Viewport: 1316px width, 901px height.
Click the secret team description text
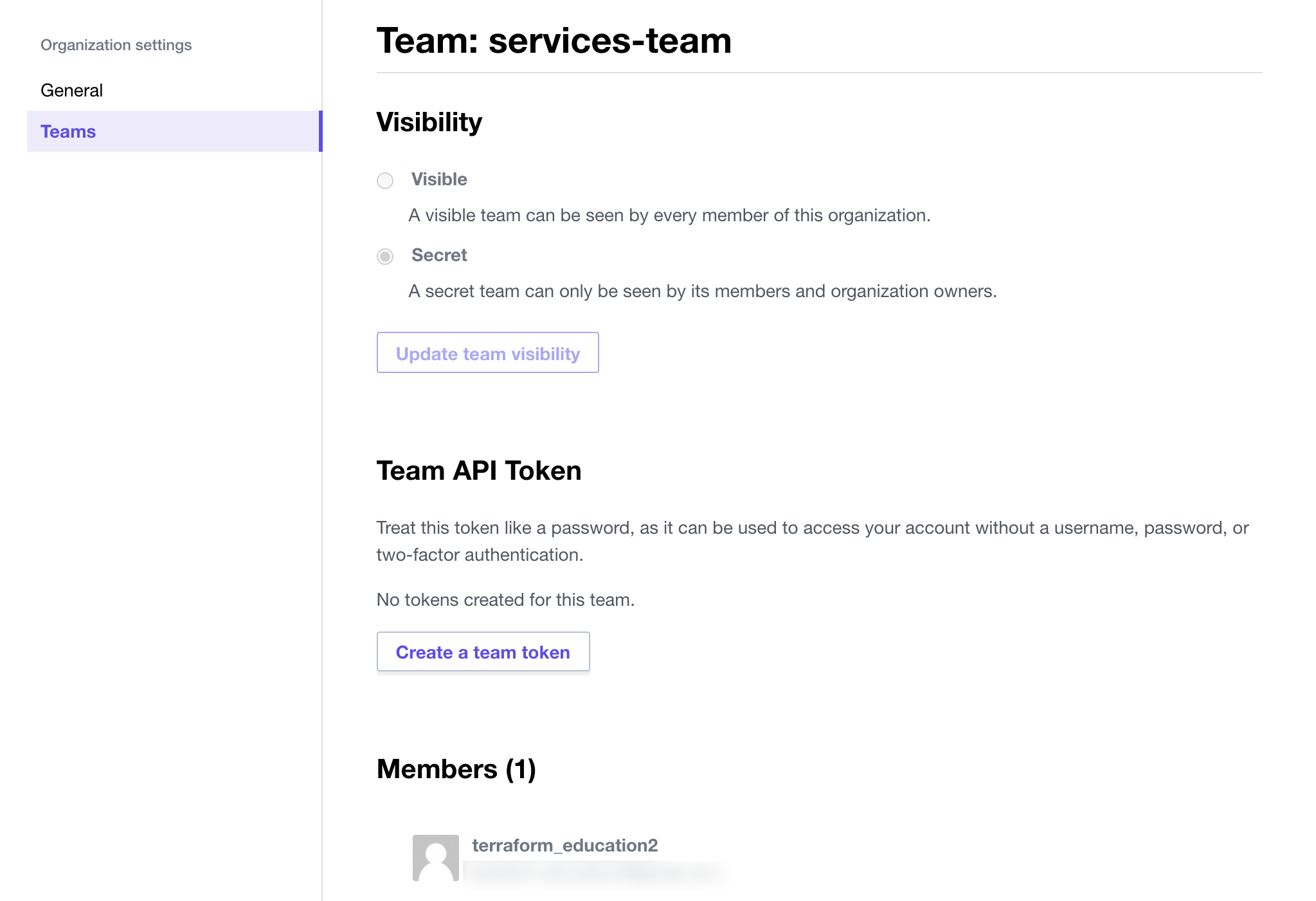pos(703,291)
